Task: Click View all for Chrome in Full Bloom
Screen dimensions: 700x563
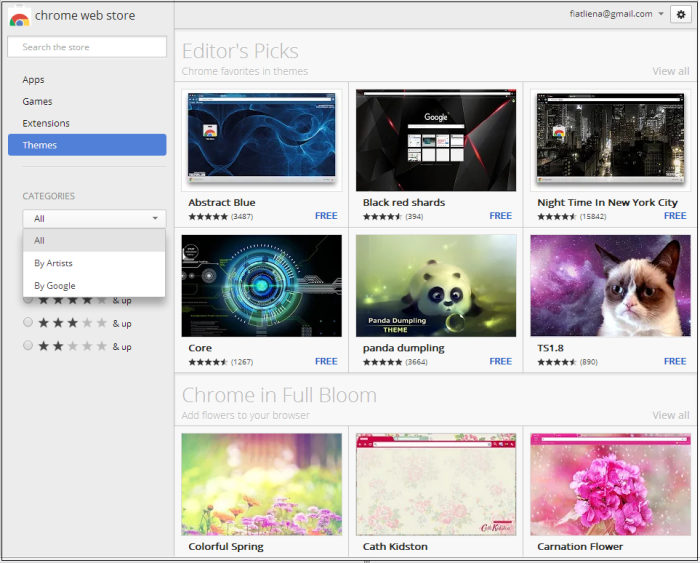Action: click(671, 415)
